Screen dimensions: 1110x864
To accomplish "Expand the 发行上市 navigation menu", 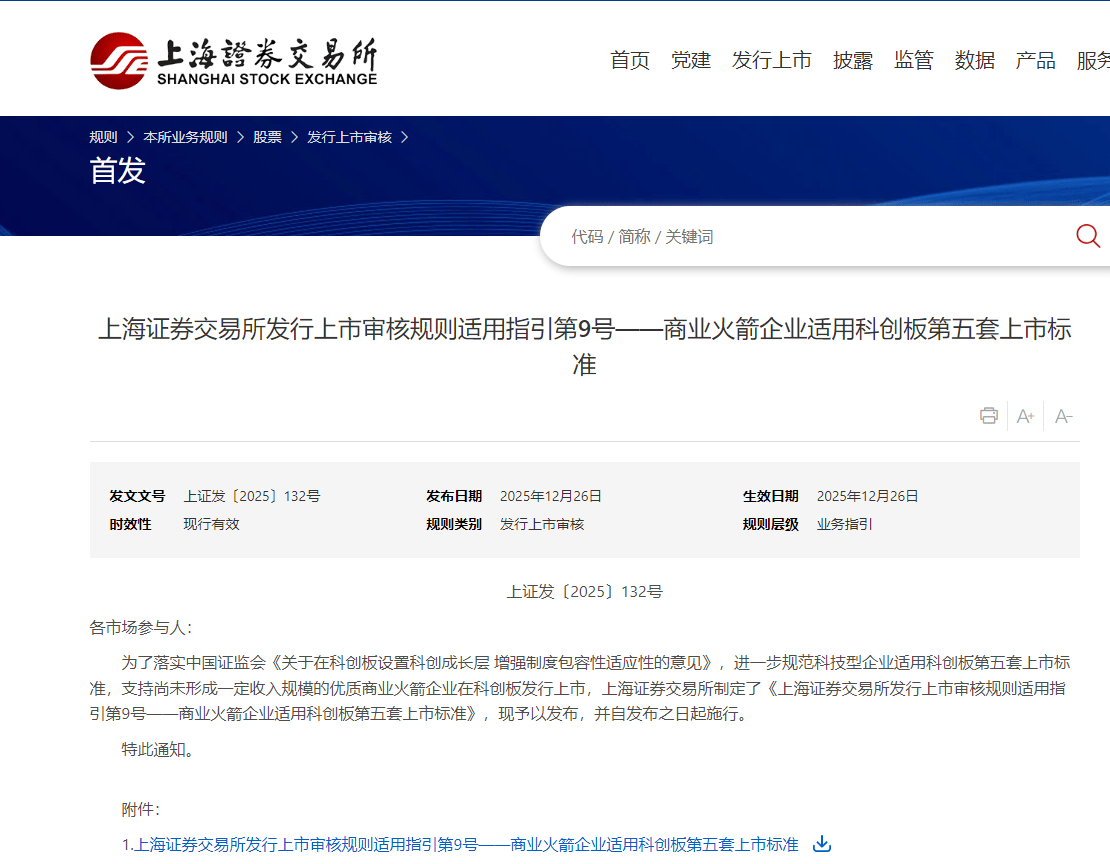I will coord(771,60).
